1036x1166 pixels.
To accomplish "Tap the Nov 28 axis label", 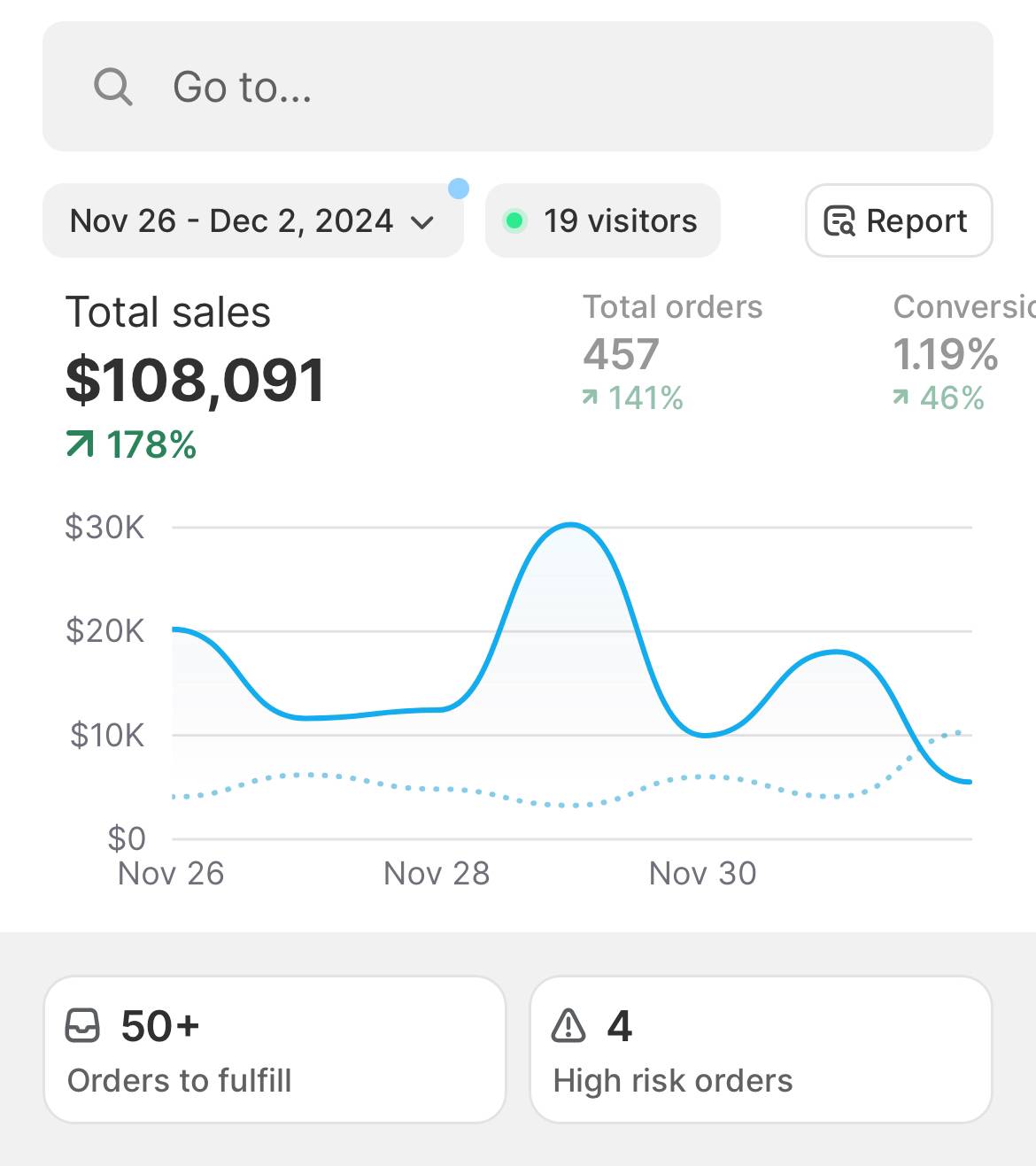I will coord(437,874).
